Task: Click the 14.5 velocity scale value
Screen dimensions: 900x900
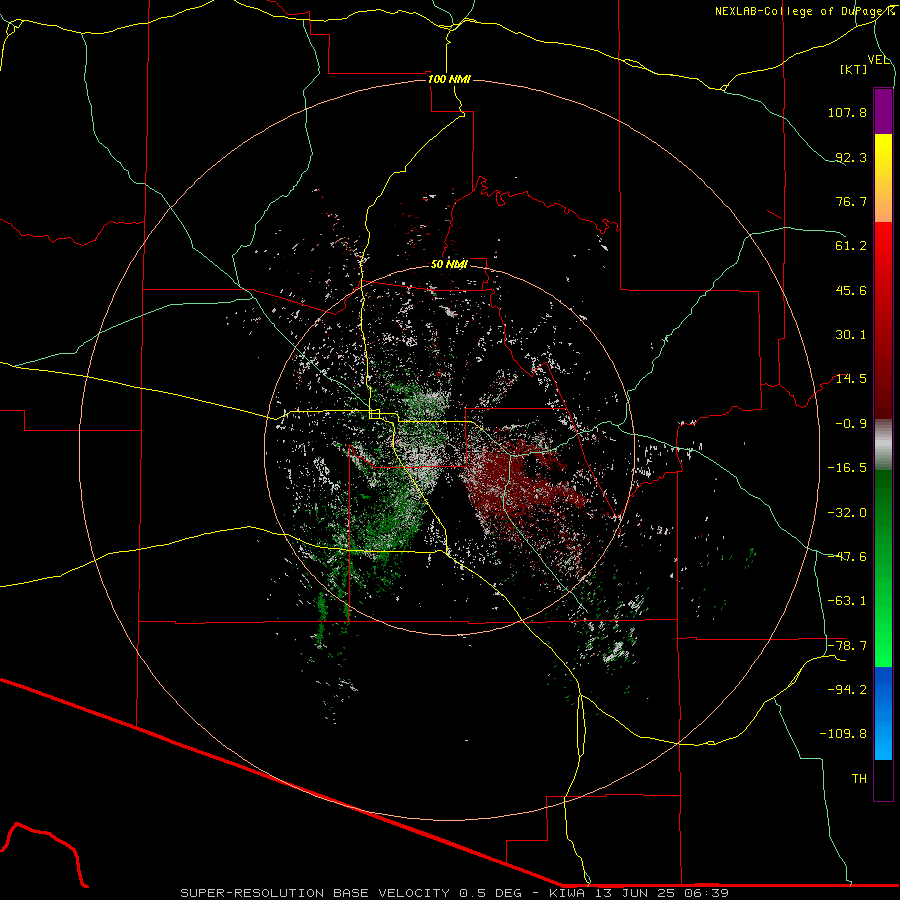Action: [851, 379]
